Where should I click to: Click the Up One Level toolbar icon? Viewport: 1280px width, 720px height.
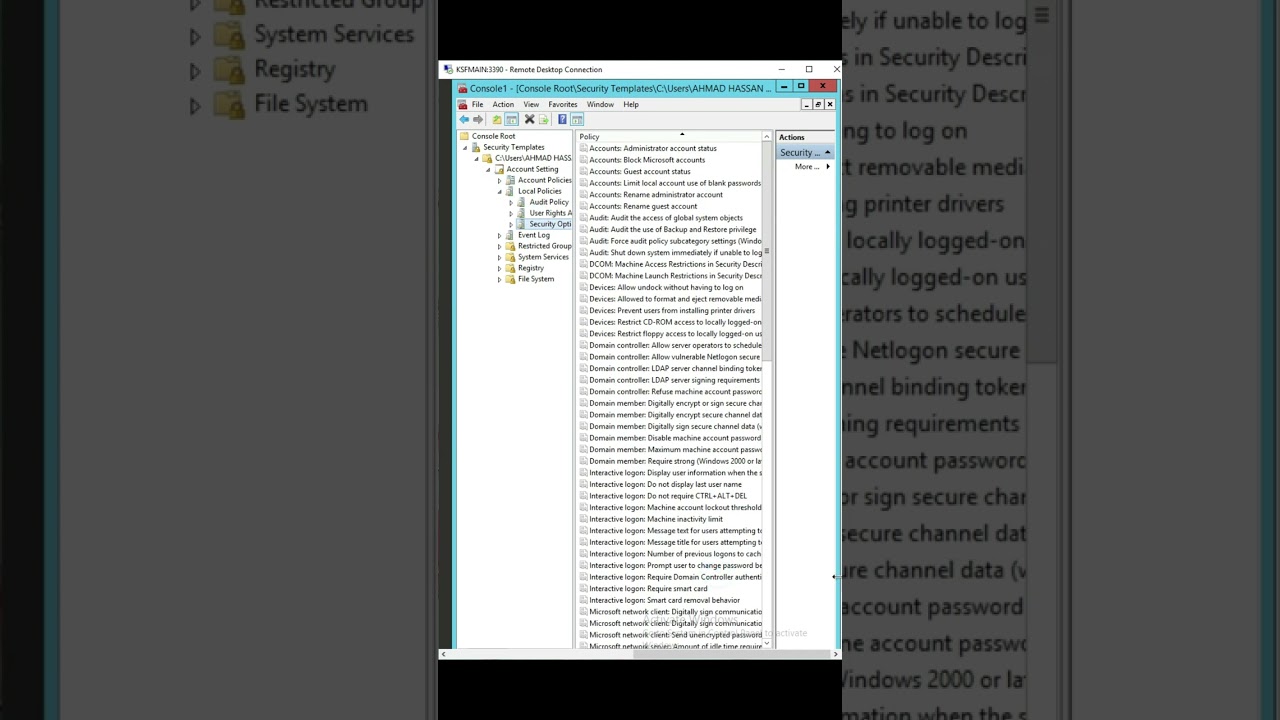click(x=497, y=119)
